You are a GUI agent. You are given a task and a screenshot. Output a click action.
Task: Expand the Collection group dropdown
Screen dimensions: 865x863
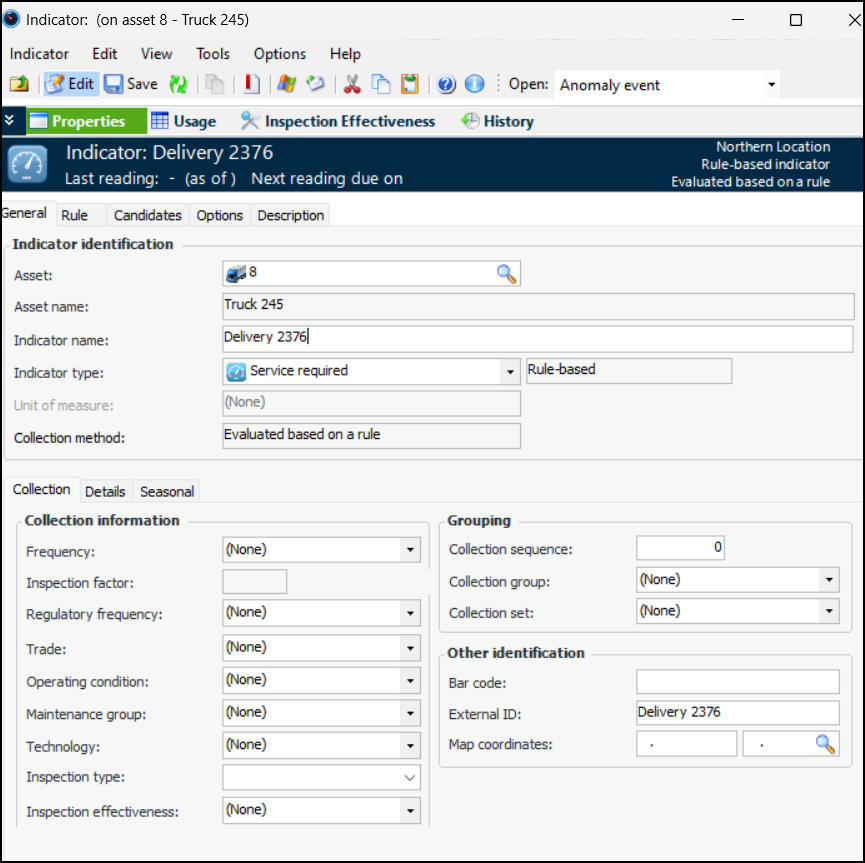pos(828,580)
